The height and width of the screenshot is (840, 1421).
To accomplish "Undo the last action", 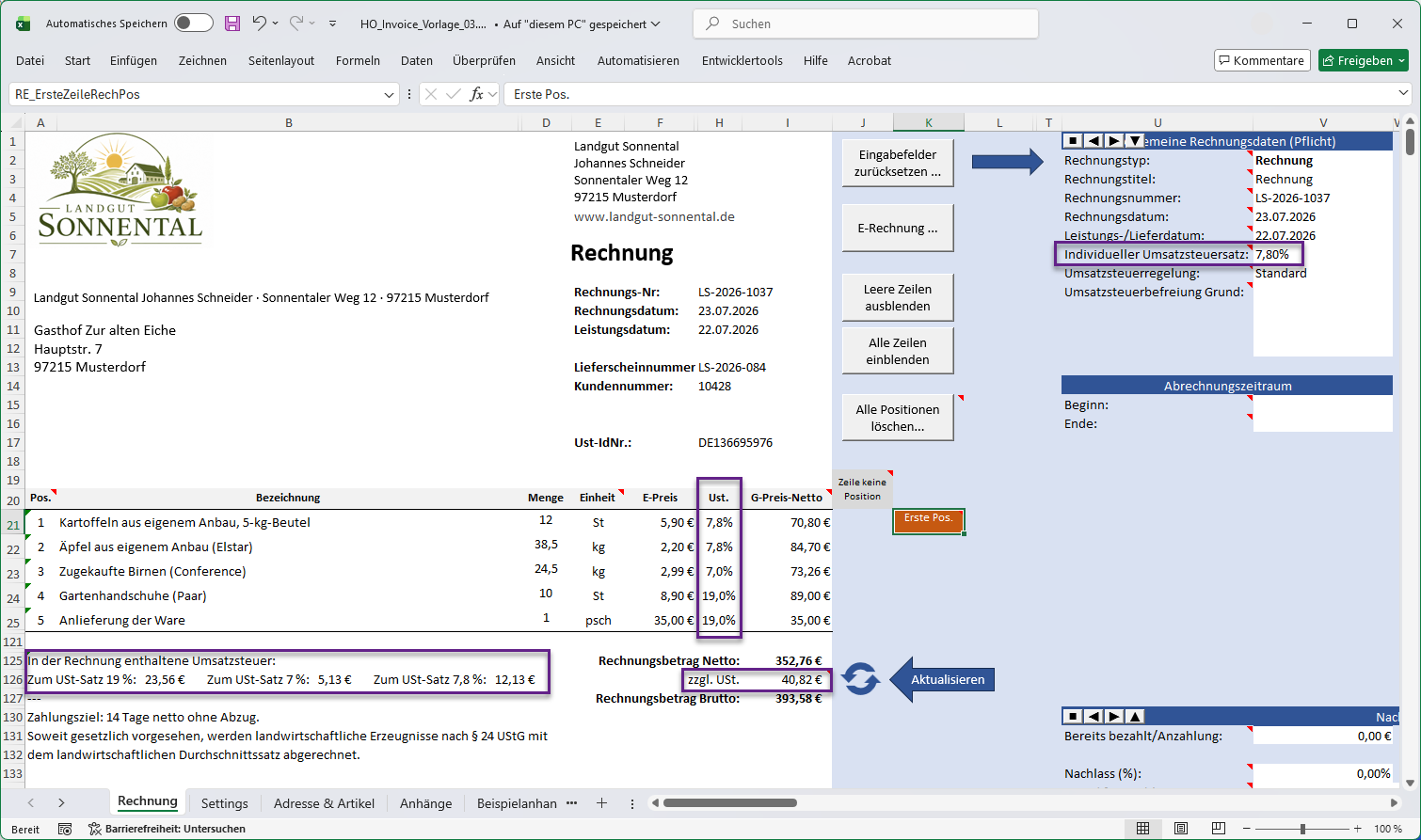I will [x=260, y=24].
